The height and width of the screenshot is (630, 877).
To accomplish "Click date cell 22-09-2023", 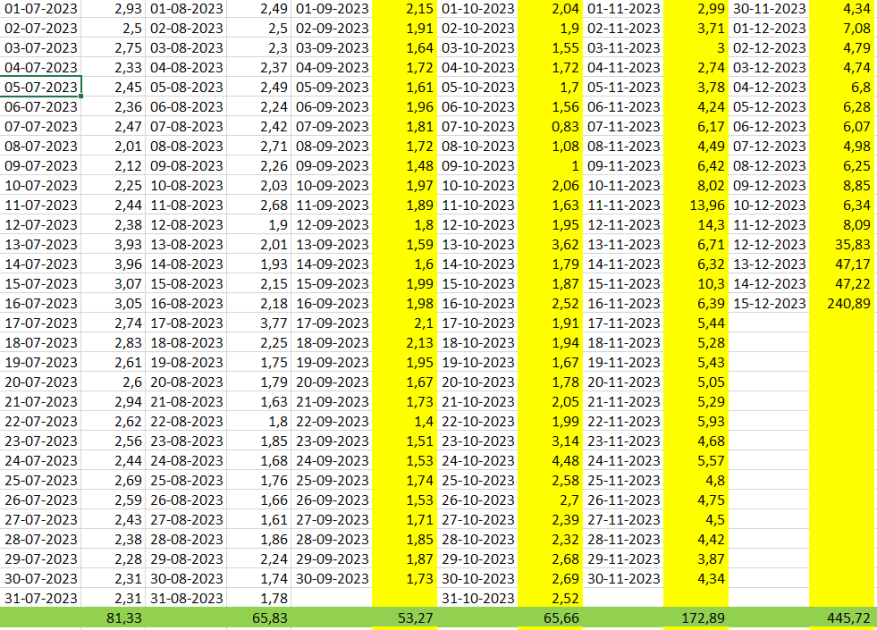I will 332,422.
